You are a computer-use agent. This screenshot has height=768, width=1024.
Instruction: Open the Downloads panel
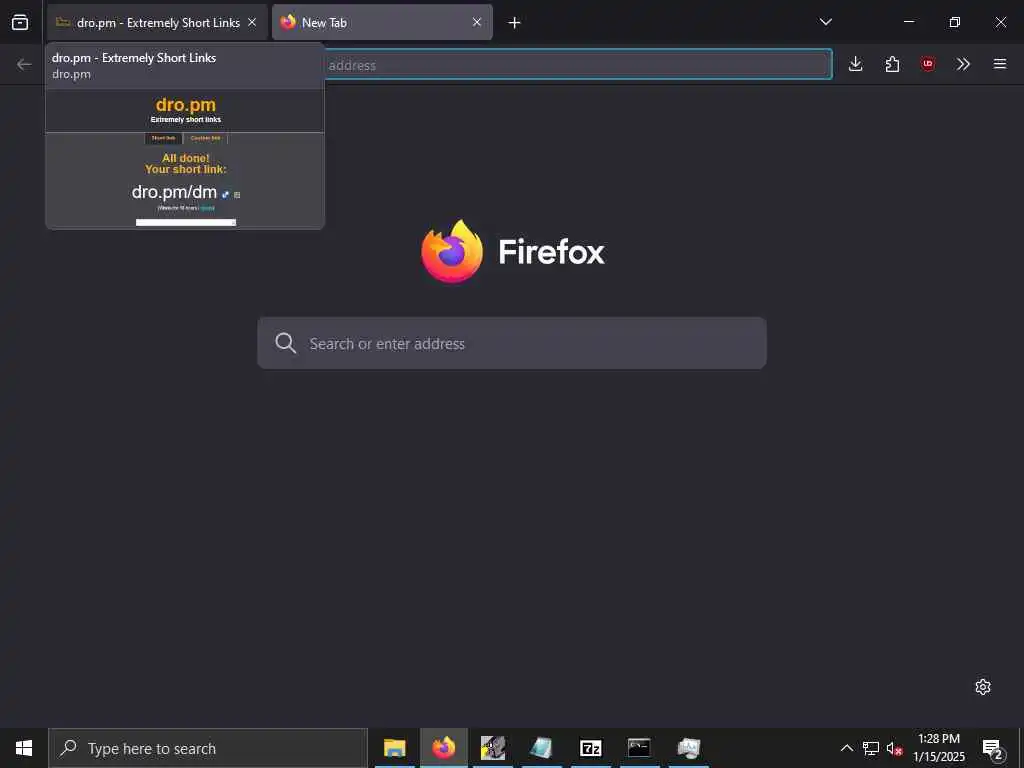coord(856,64)
